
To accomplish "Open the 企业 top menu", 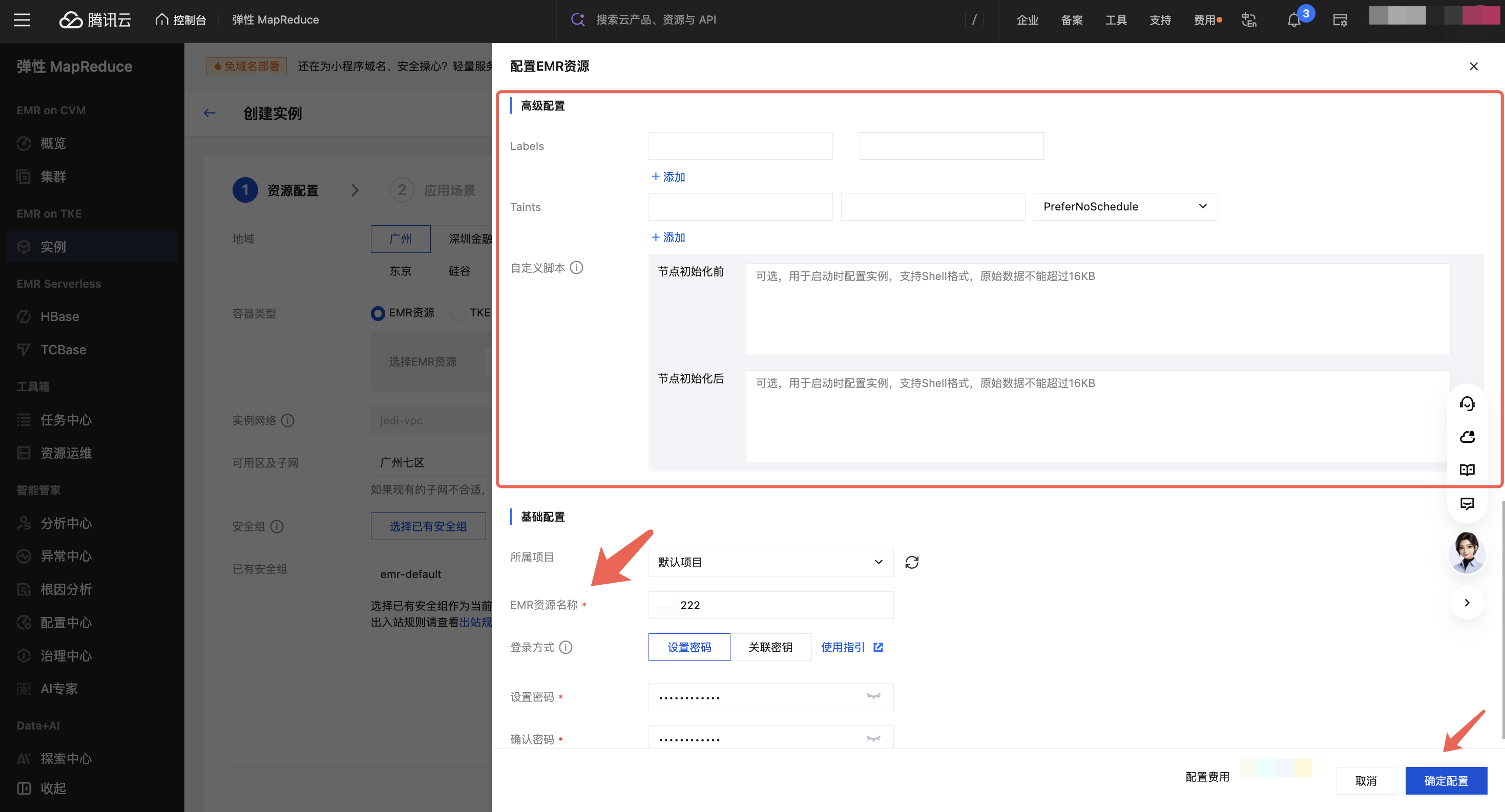I will [x=1027, y=20].
